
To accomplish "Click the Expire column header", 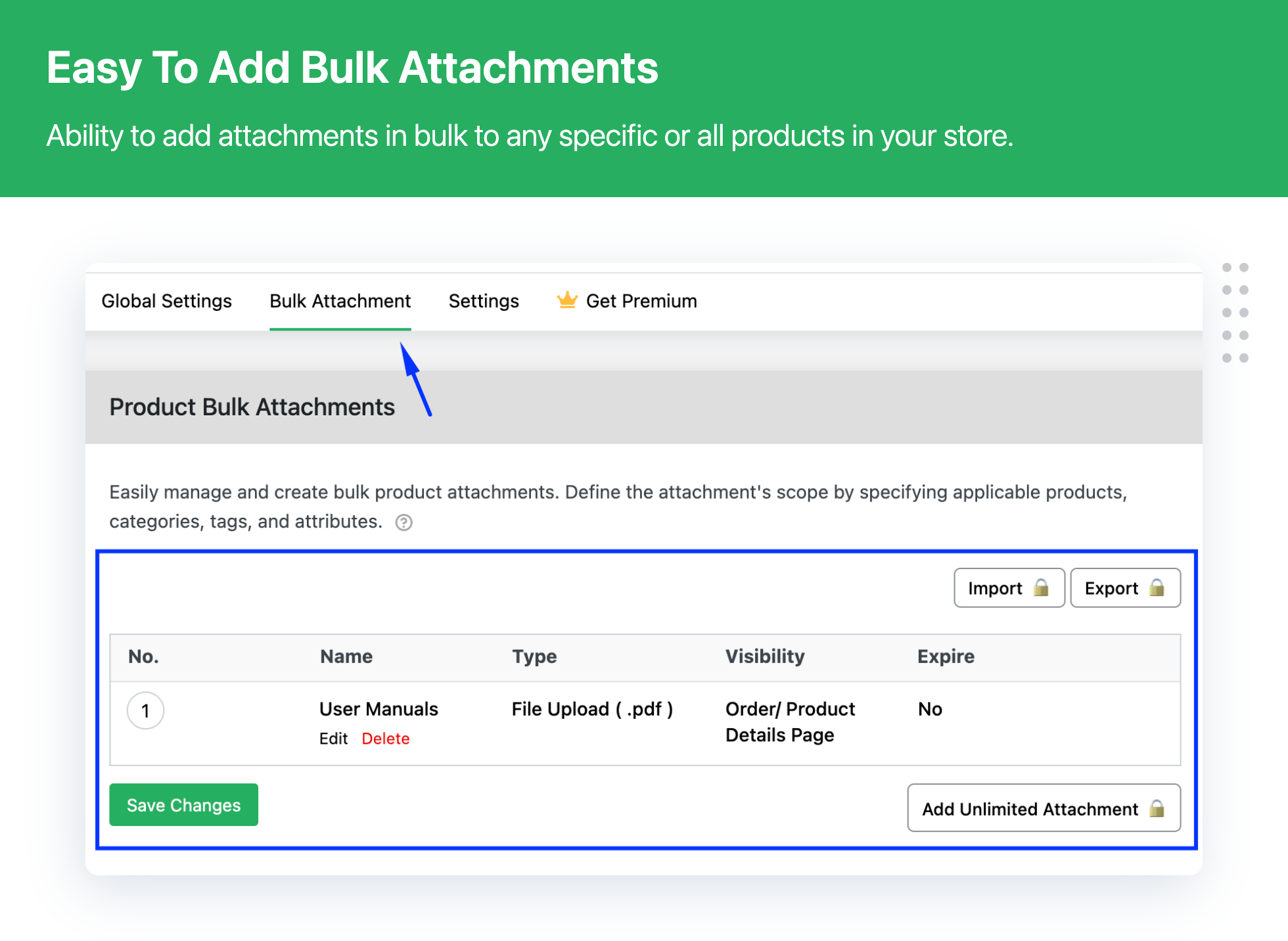I will tap(946, 656).
